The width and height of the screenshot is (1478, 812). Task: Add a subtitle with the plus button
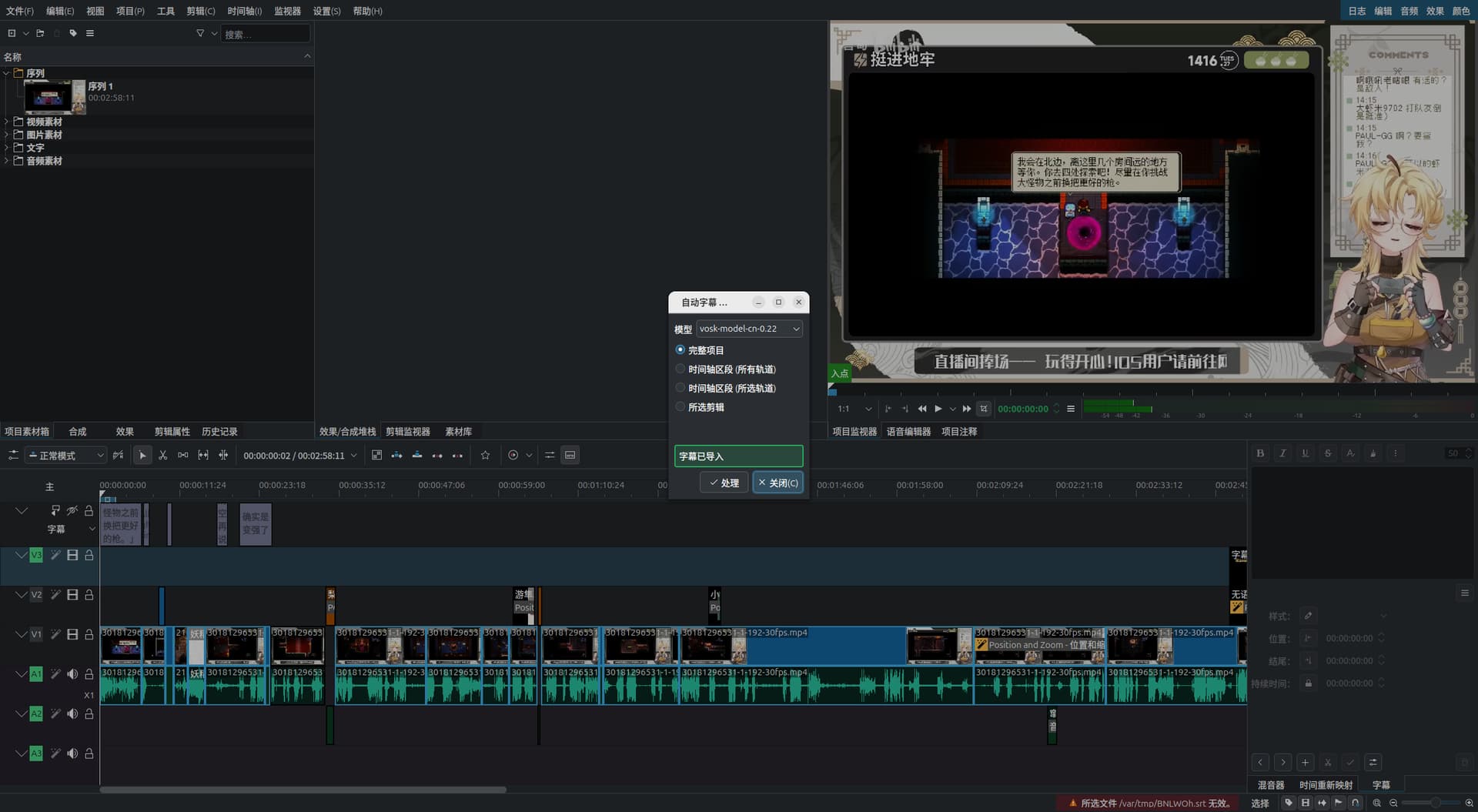pos(1305,763)
